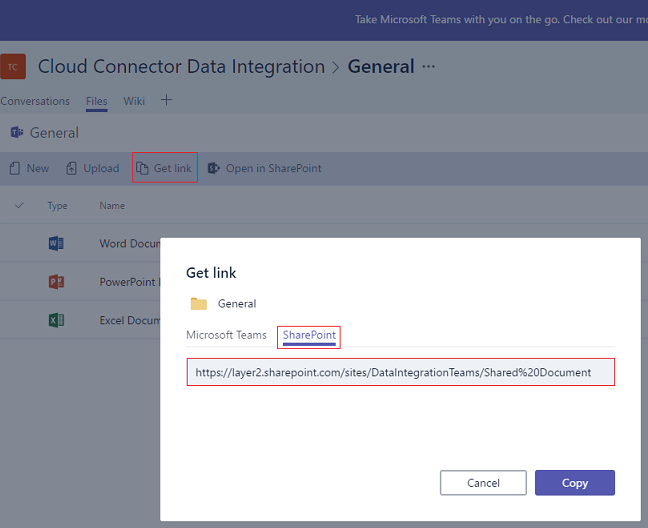Toggle the select-all checkmark in file header
Image resolution: width=648 pixels, height=528 pixels.
[19, 205]
